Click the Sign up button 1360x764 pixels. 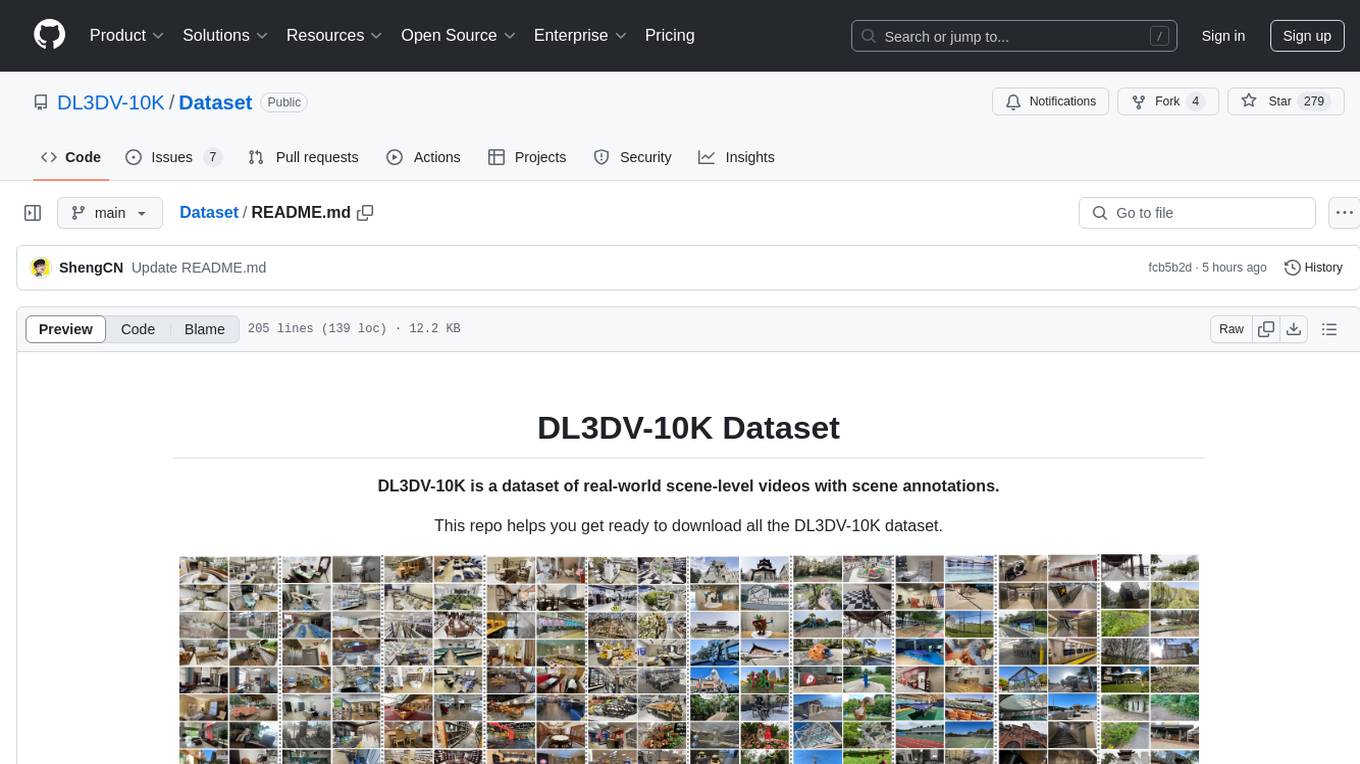[x=1307, y=36]
